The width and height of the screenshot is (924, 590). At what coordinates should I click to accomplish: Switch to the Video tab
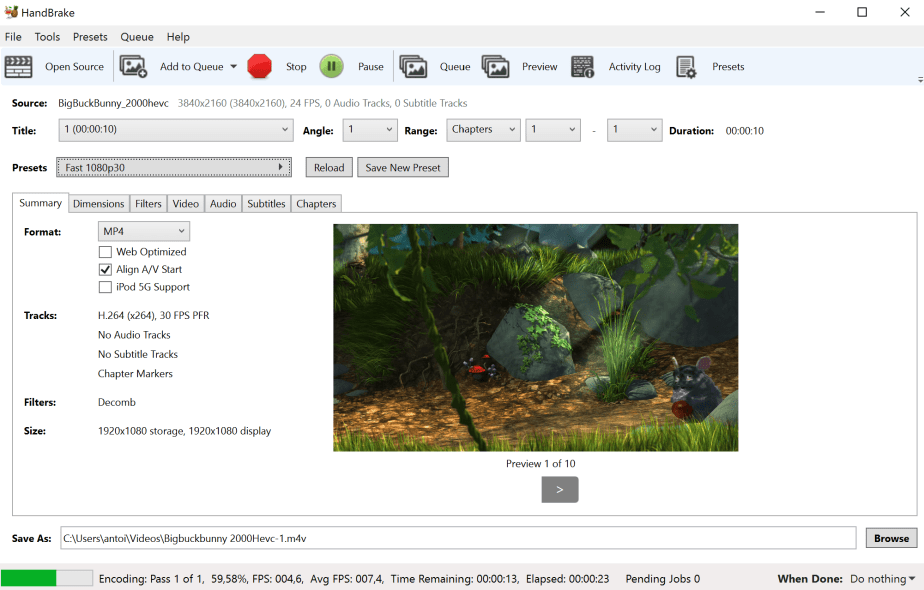[186, 203]
